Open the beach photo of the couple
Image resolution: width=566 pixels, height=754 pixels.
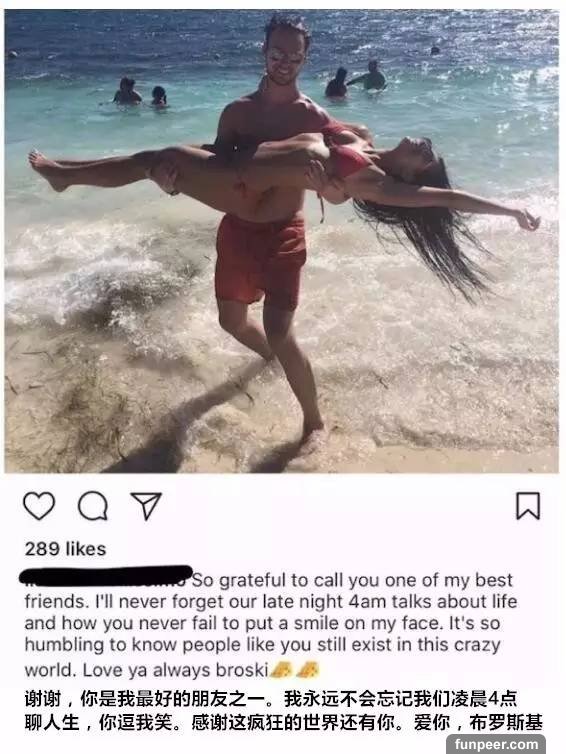(282, 240)
